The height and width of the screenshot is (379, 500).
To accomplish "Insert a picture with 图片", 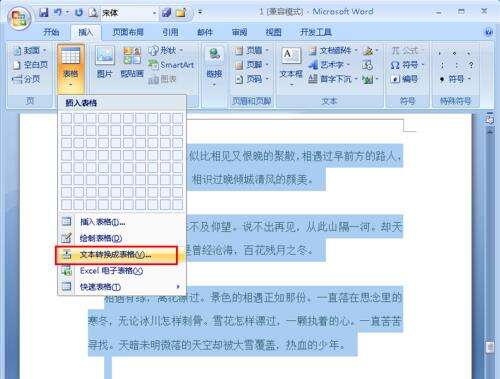I will click(x=104, y=62).
